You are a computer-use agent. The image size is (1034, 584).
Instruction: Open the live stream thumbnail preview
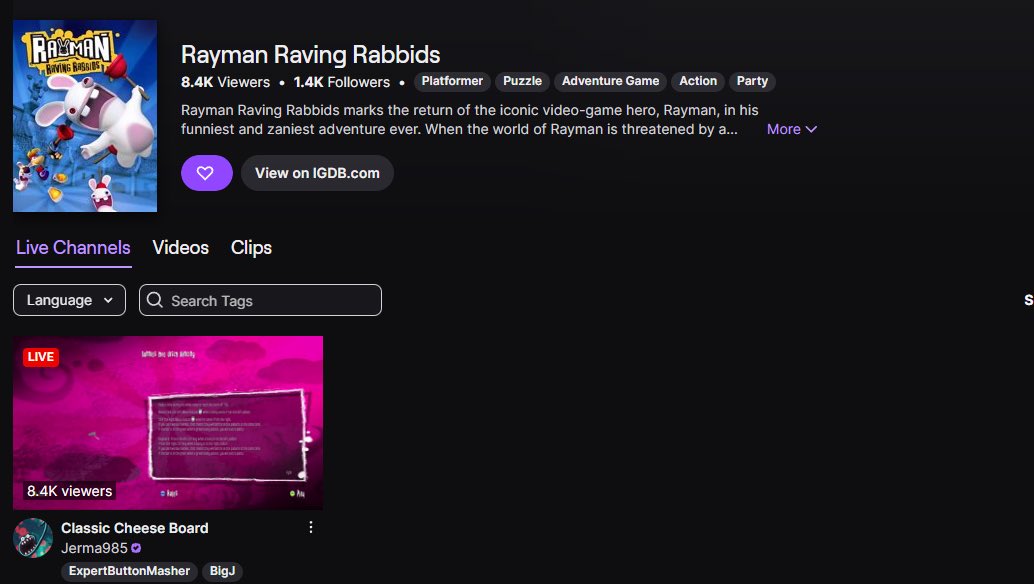point(168,423)
